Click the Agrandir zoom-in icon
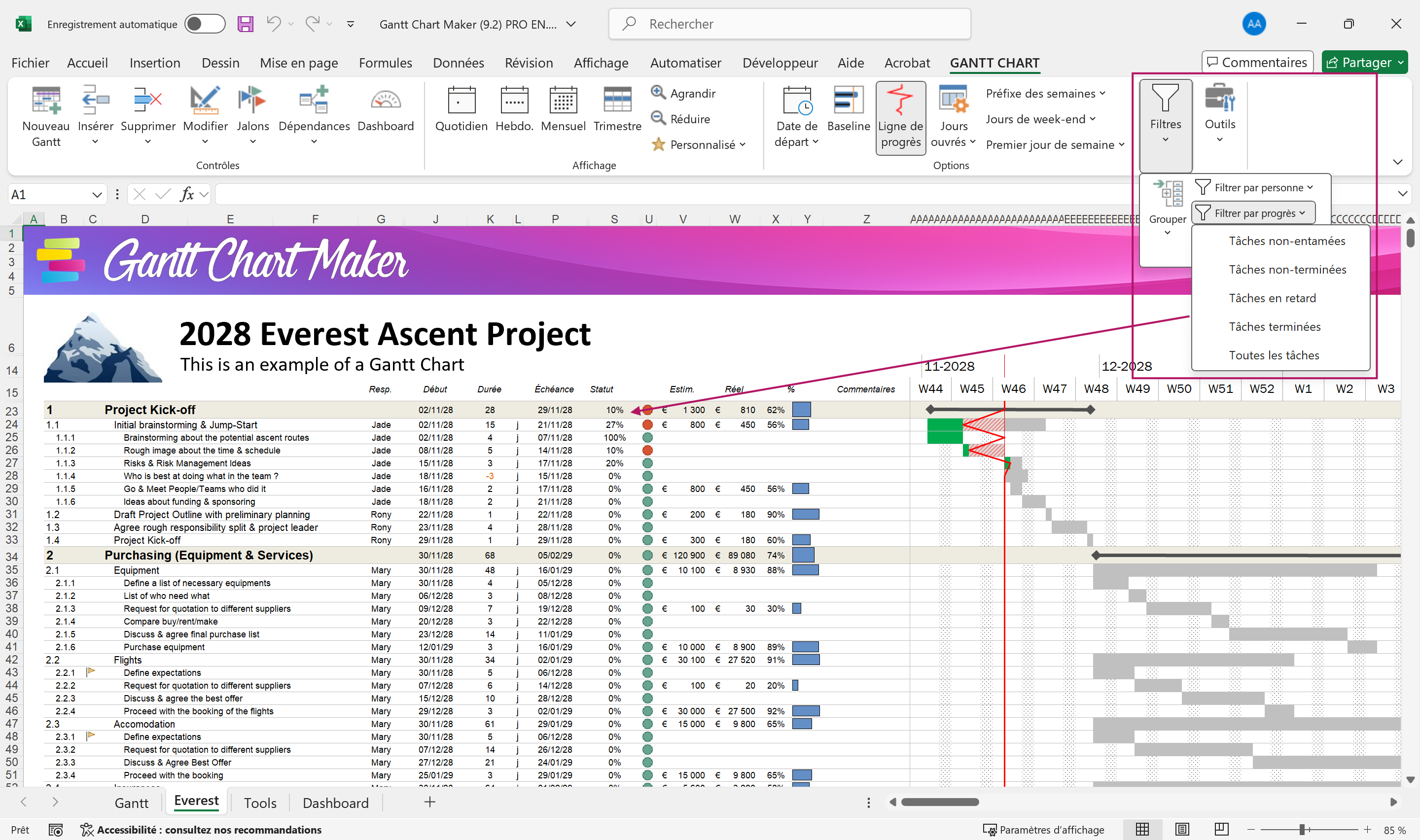This screenshot has height=840, width=1420. 658,92
